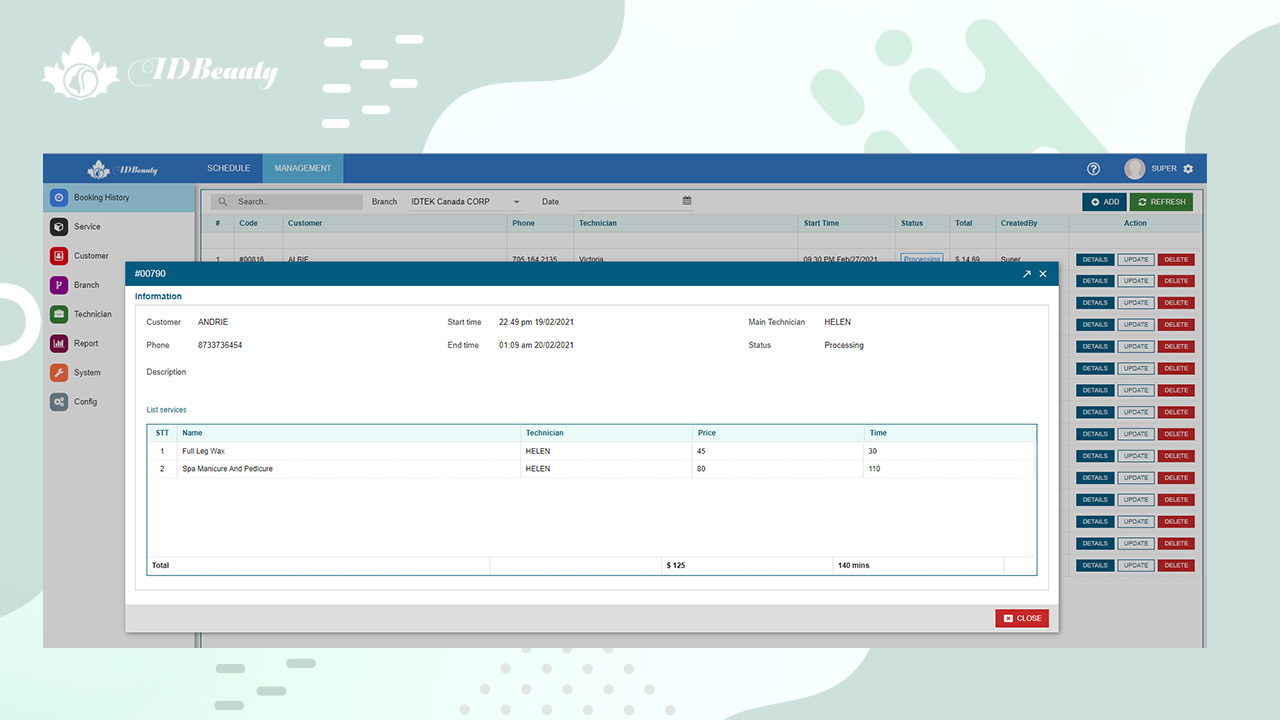Open the settings gear next to SUPER
The height and width of the screenshot is (720, 1280).
[1188, 169]
